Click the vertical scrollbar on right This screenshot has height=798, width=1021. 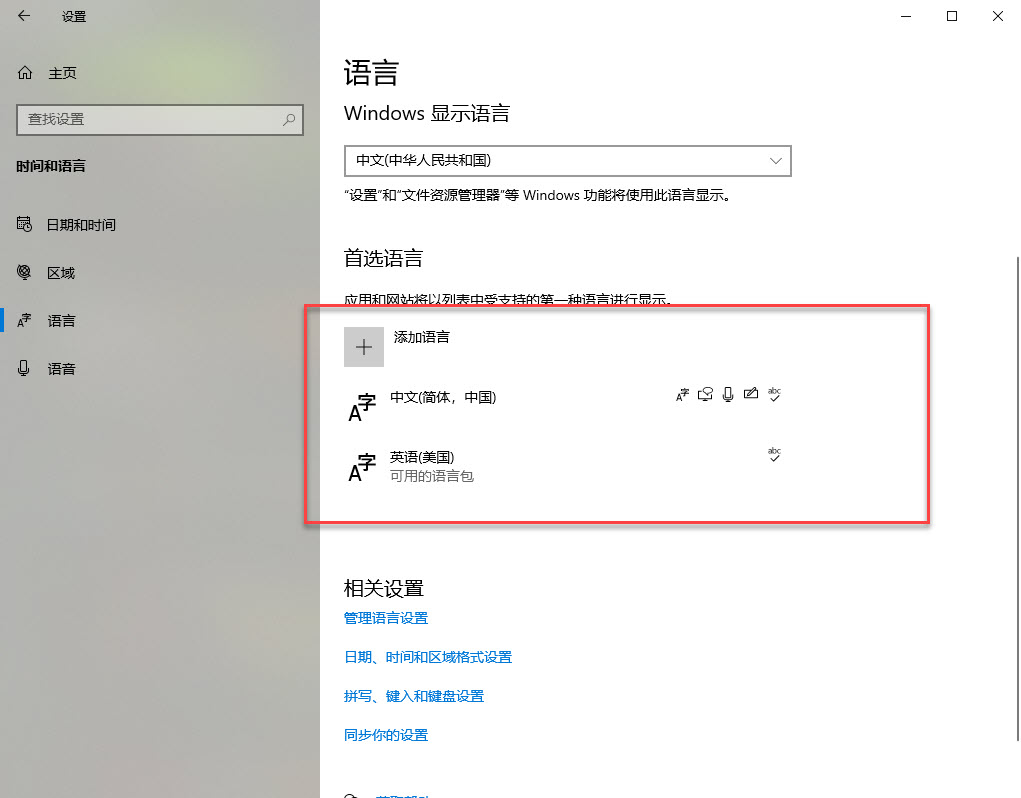coord(1017,499)
